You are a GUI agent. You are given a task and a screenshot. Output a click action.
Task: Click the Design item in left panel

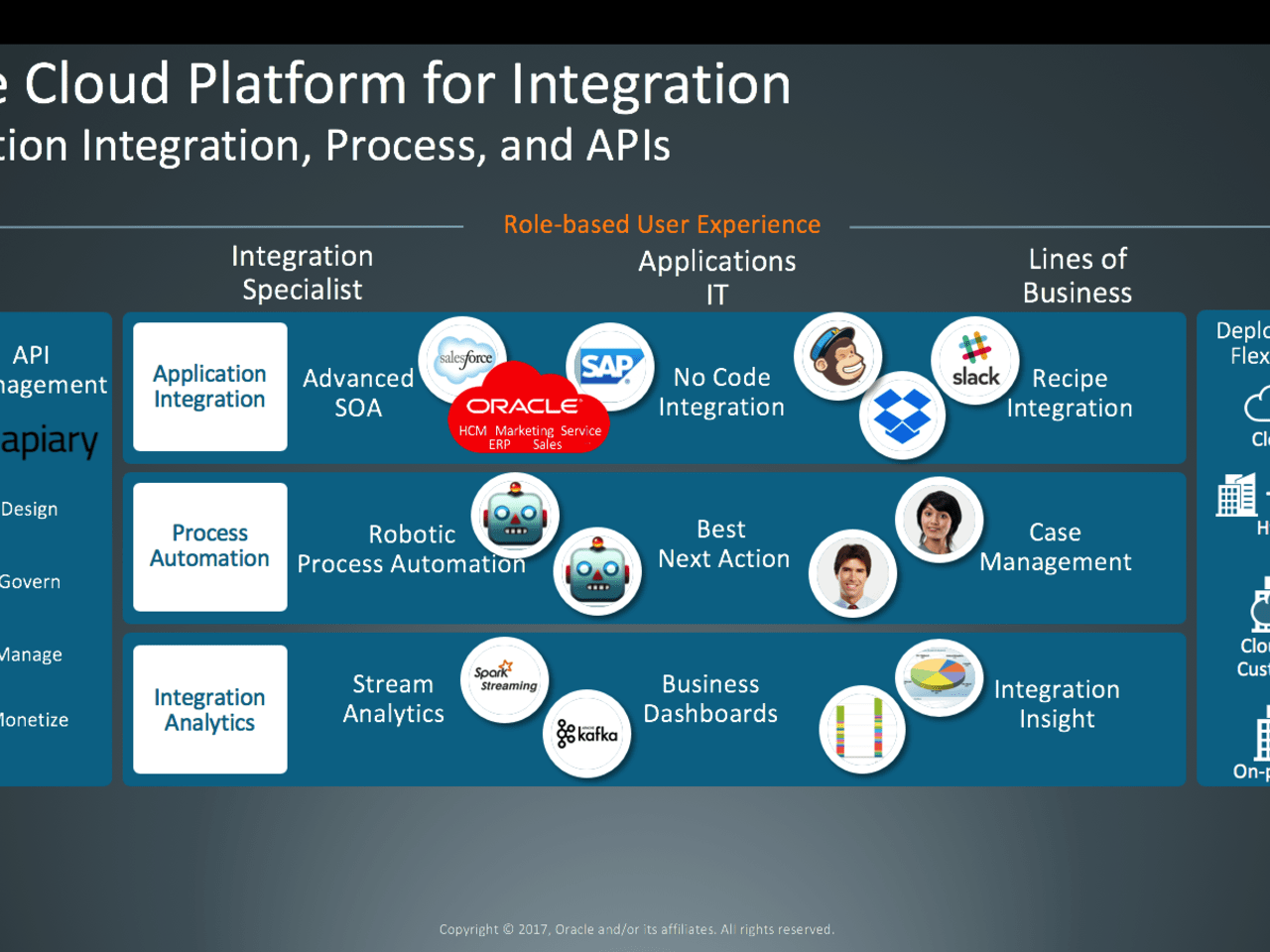click(29, 509)
